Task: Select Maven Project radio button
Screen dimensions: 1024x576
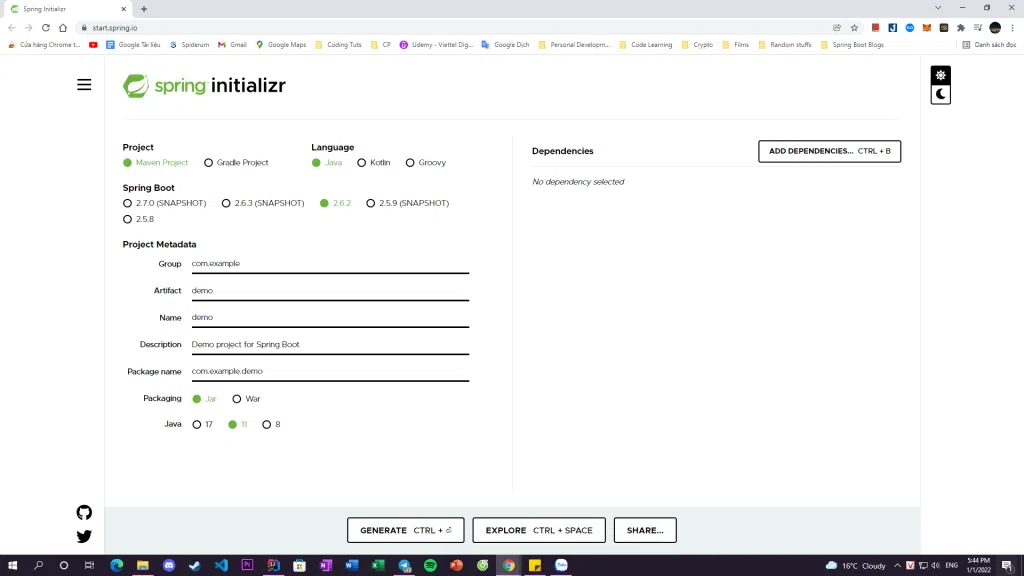Action: pyautogui.click(x=155, y=163)
